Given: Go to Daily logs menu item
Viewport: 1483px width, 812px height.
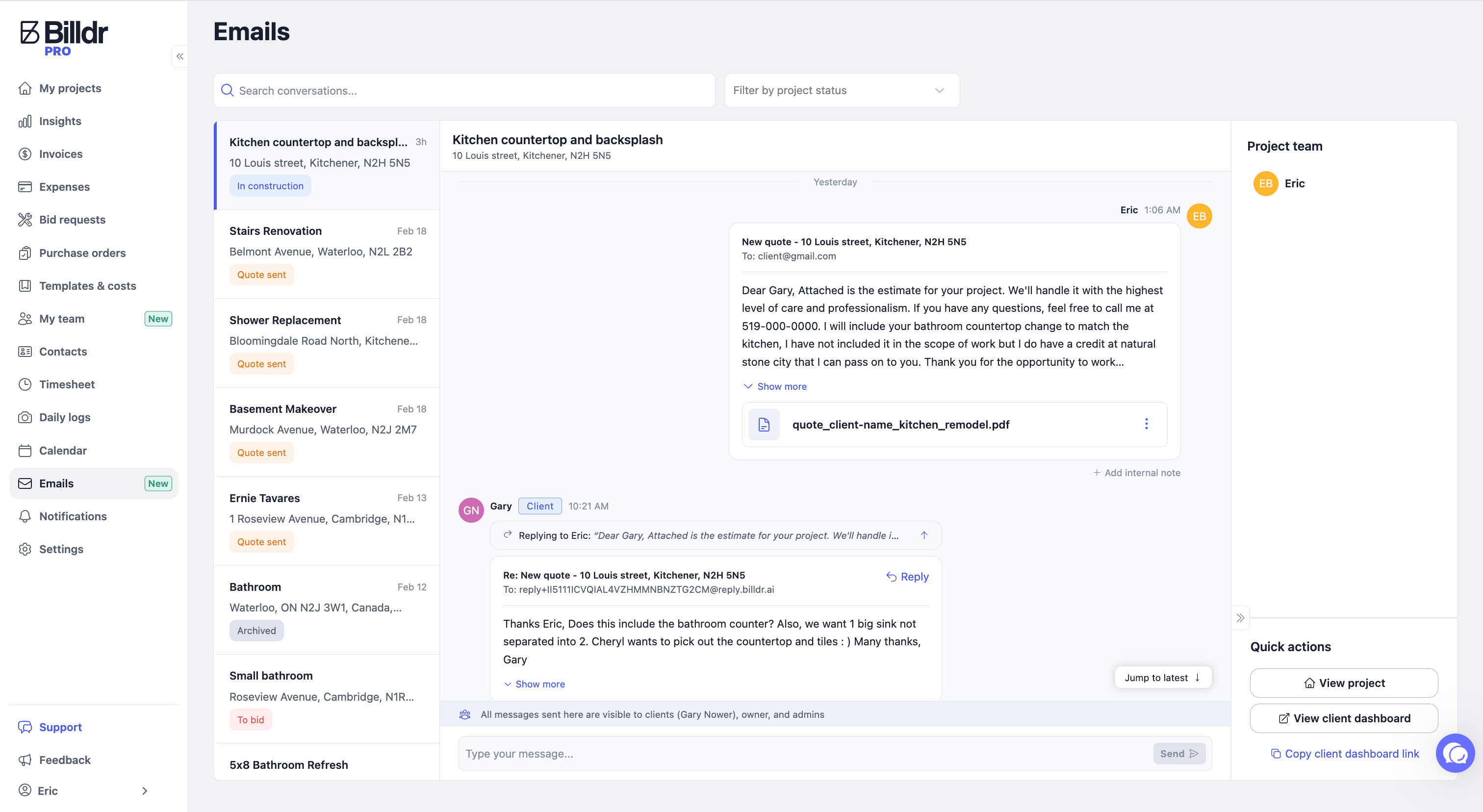Looking at the screenshot, I should coord(64,417).
